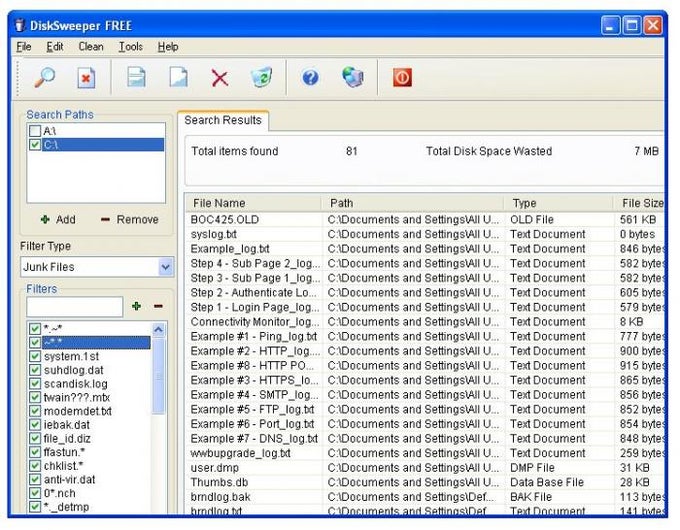Click the filters list scroll up arrow

pos(159,330)
